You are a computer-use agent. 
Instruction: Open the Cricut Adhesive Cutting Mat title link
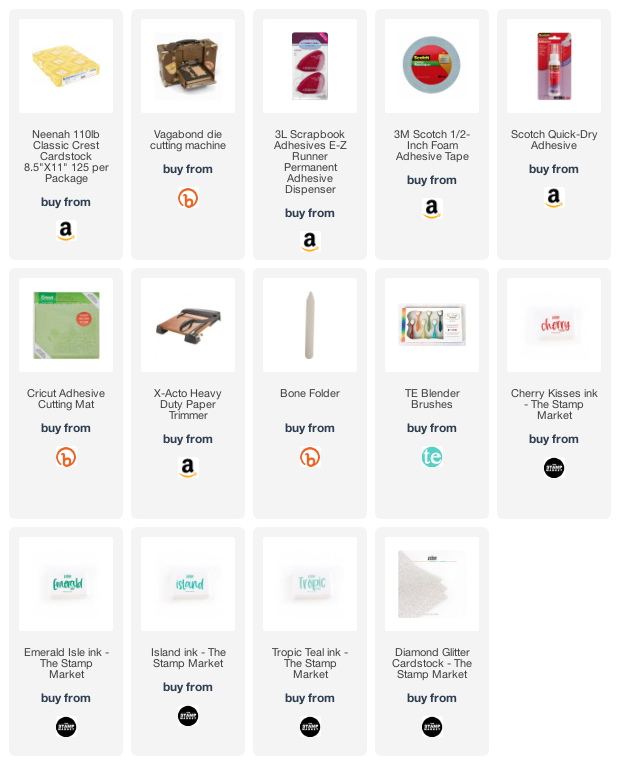(65, 398)
